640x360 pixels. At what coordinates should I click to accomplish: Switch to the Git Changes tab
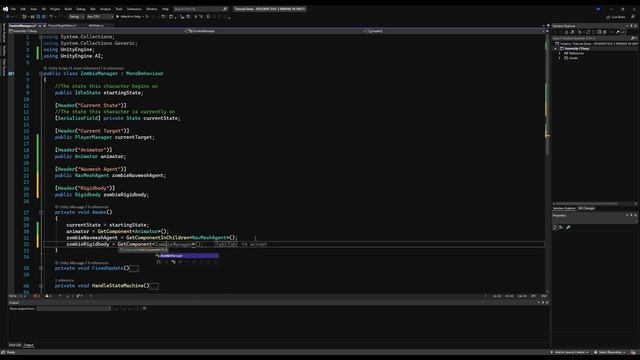[586, 209]
